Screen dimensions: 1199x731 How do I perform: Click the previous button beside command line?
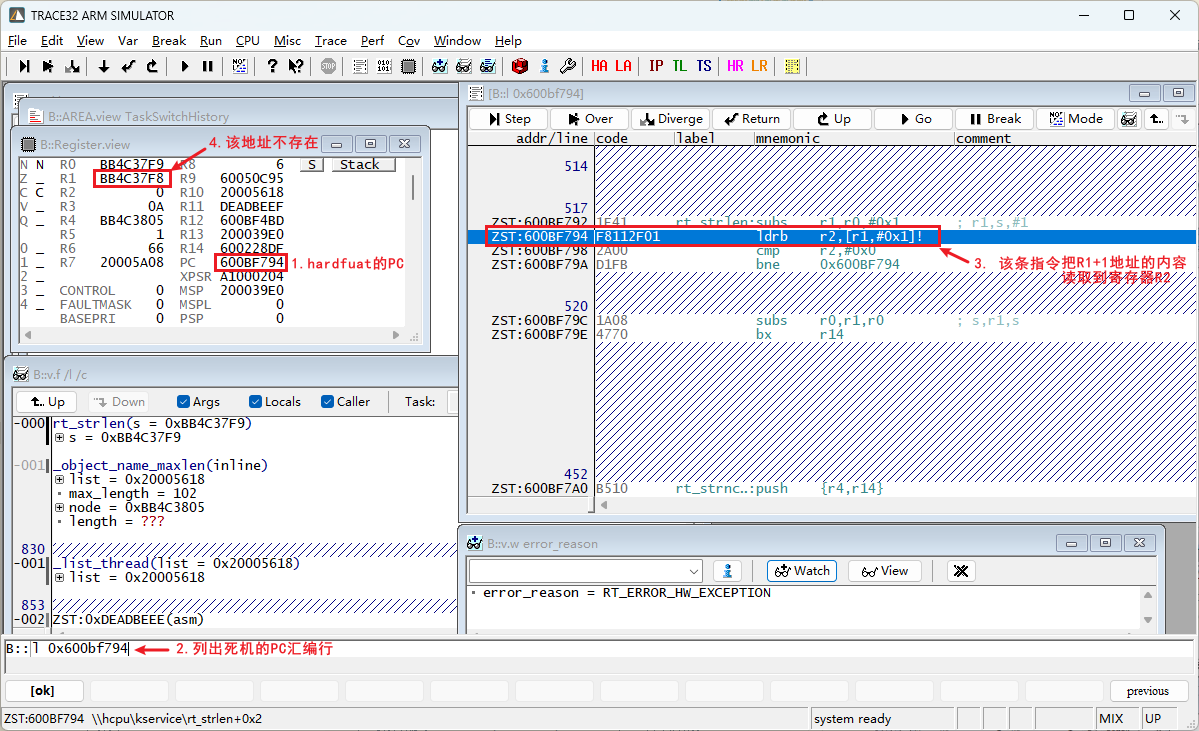(1148, 690)
